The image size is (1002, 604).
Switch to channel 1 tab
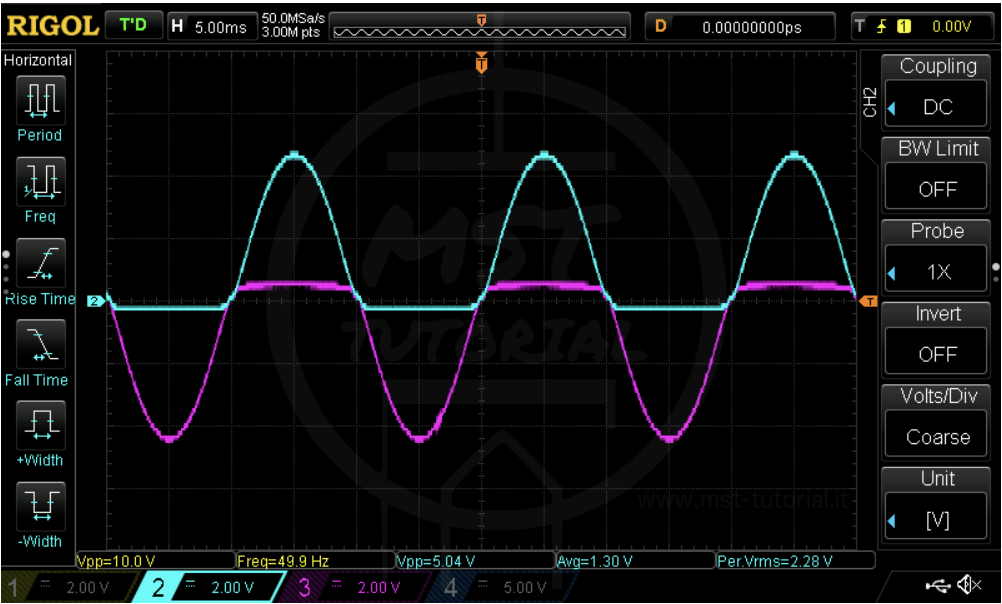click(x=60, y=587)
